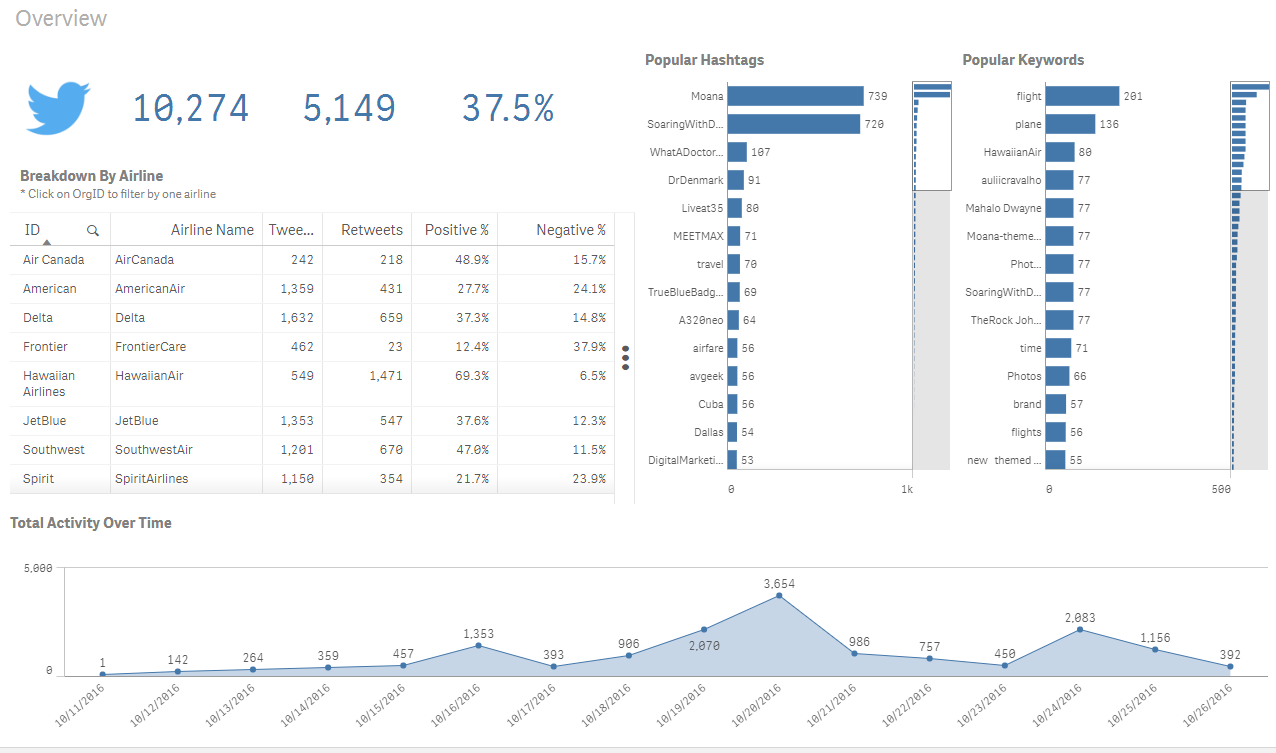Viewport: 1276px width, 753px height.
Task: Click the Popular Hashtags mini chart scrollbar
Action: tap(931, 135)
